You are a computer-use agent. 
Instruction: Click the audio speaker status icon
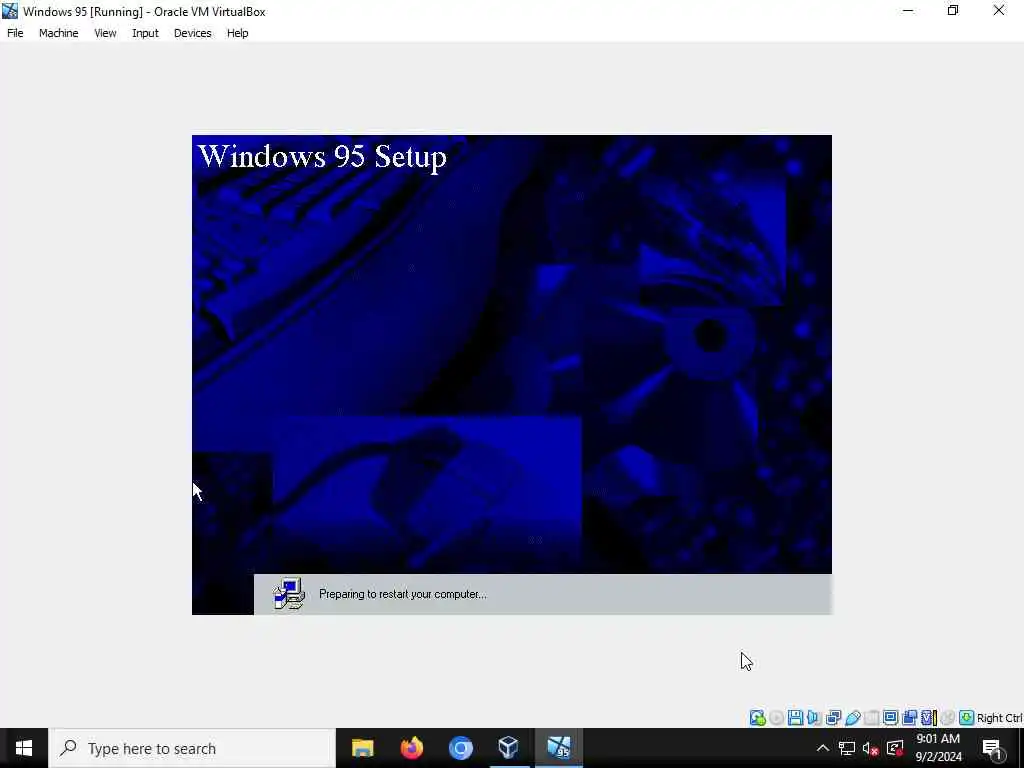click(814, 718)
